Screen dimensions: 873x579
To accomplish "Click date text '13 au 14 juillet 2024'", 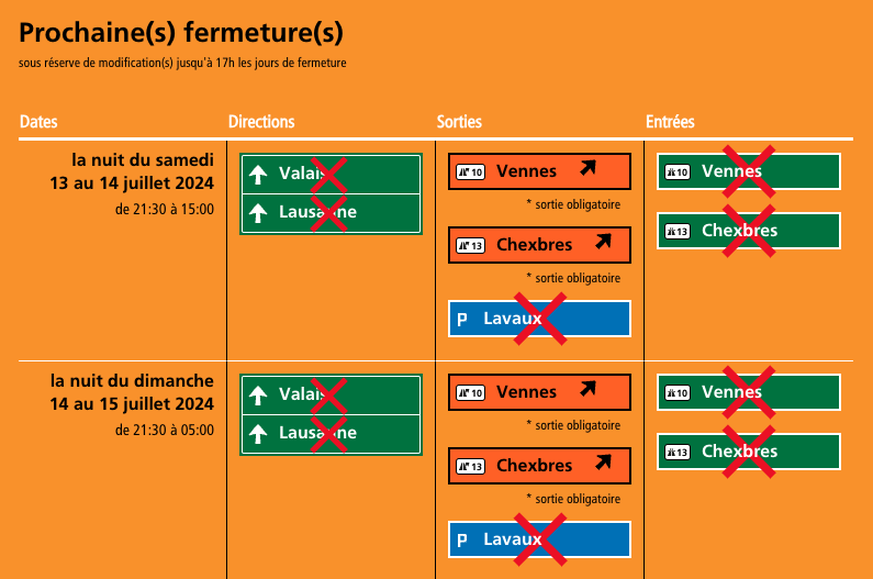I will tap(132, 183).
